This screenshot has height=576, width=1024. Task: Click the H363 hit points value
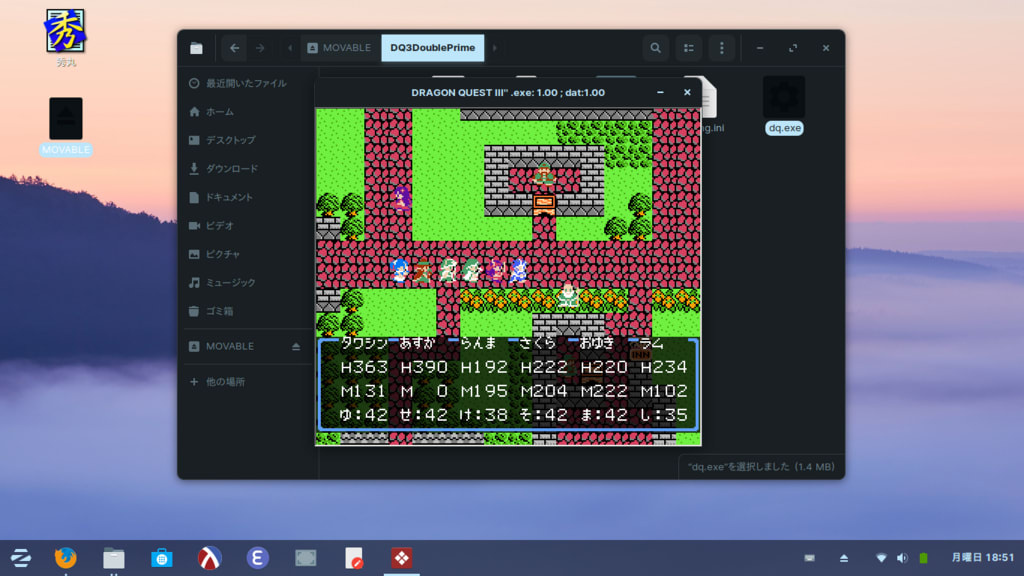click(x=364, y=367)
